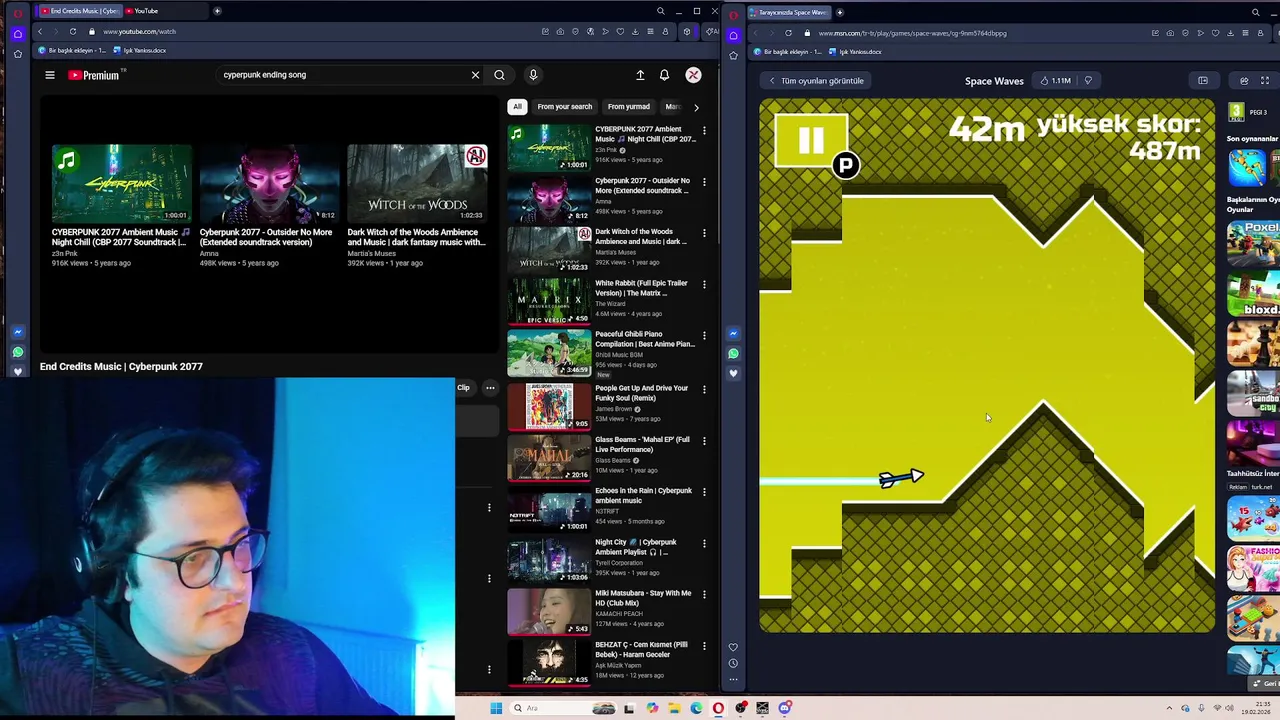
Task: Switch to 'Tarayıcınızda Space Waves' browser tab
Action: pyautogui.click(x=790, y=12)
